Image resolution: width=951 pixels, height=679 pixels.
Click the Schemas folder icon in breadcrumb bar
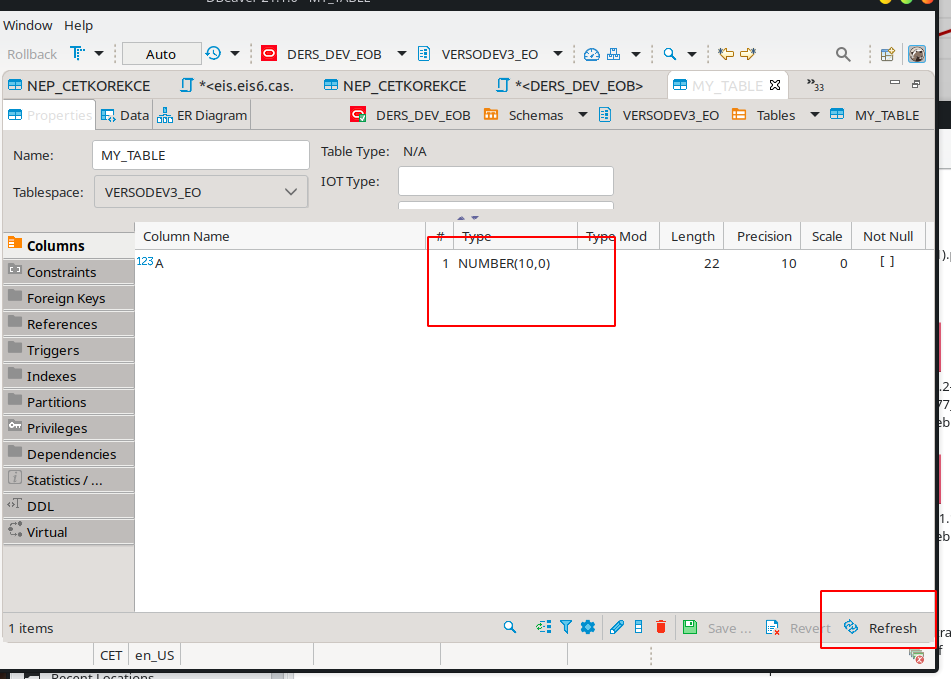tap(489, 115)
